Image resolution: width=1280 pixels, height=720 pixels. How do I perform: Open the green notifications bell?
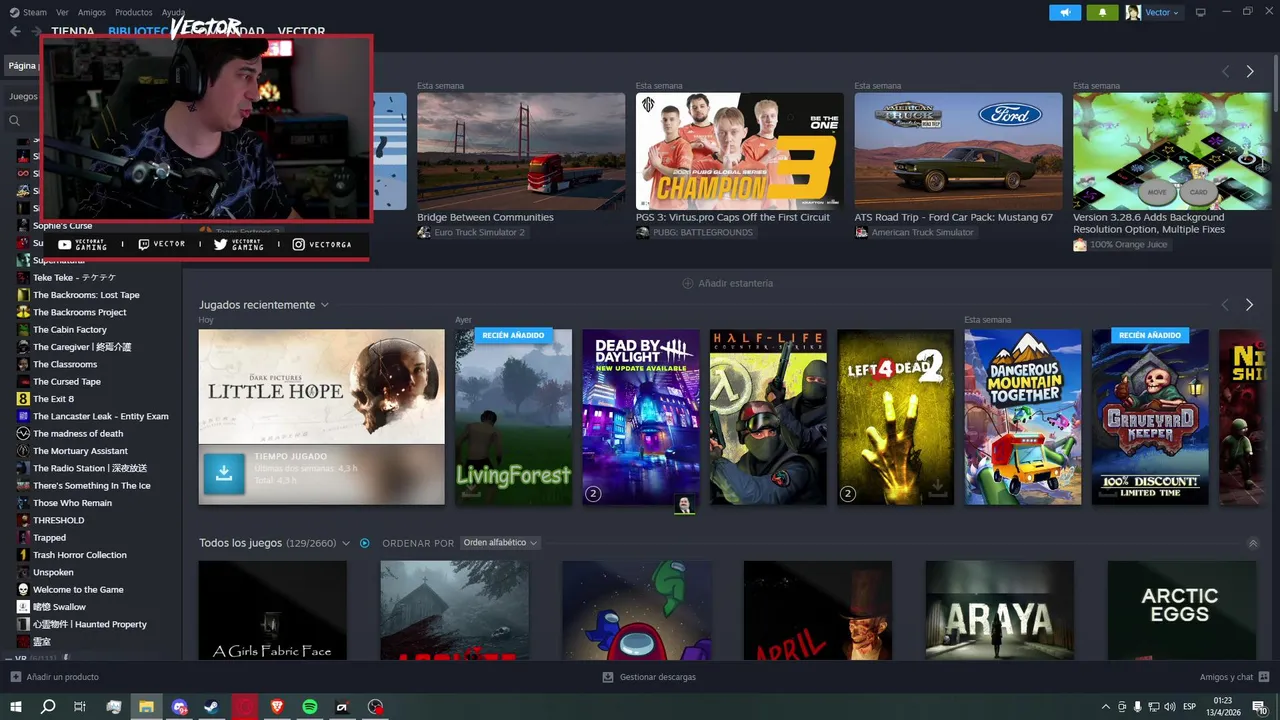(x=1103, y=12)
